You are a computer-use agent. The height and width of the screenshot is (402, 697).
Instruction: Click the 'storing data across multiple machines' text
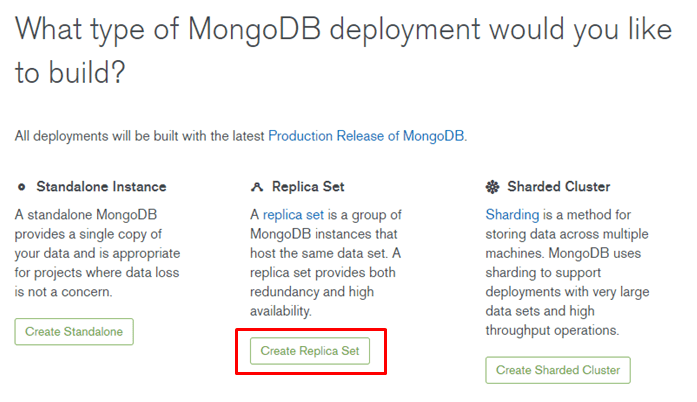click(567, 244)
